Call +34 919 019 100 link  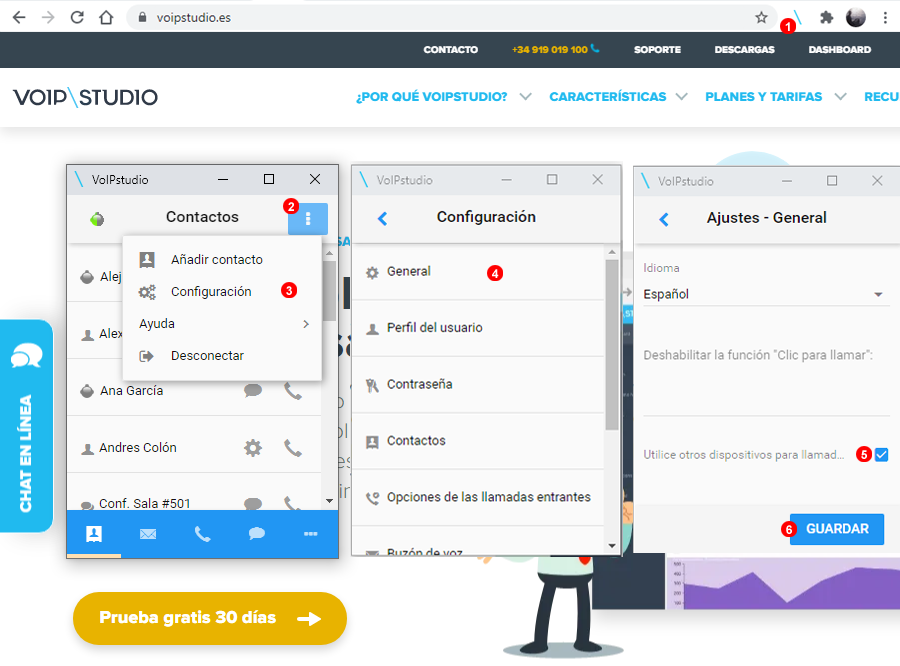550,49
